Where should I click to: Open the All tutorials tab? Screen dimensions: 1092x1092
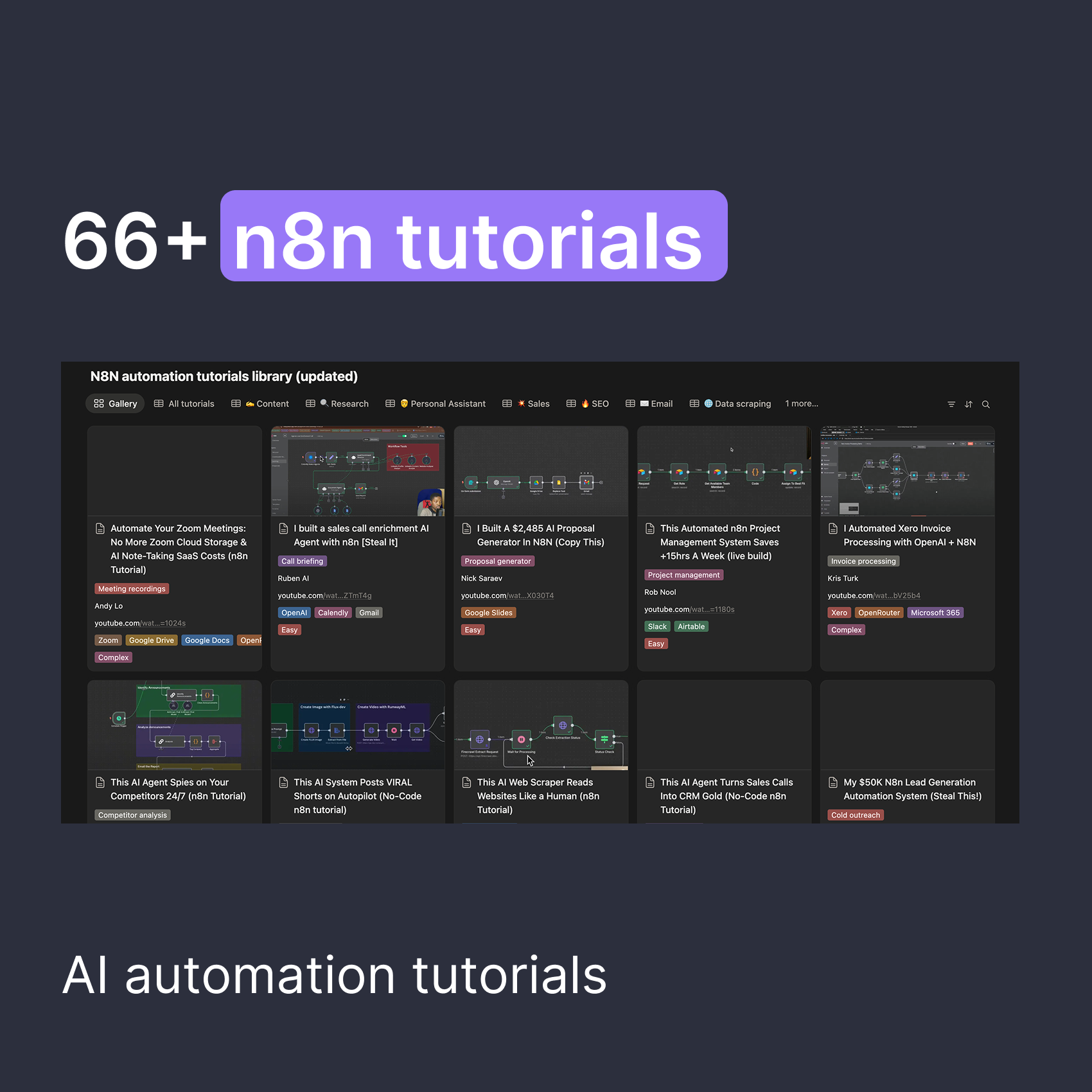184,403
